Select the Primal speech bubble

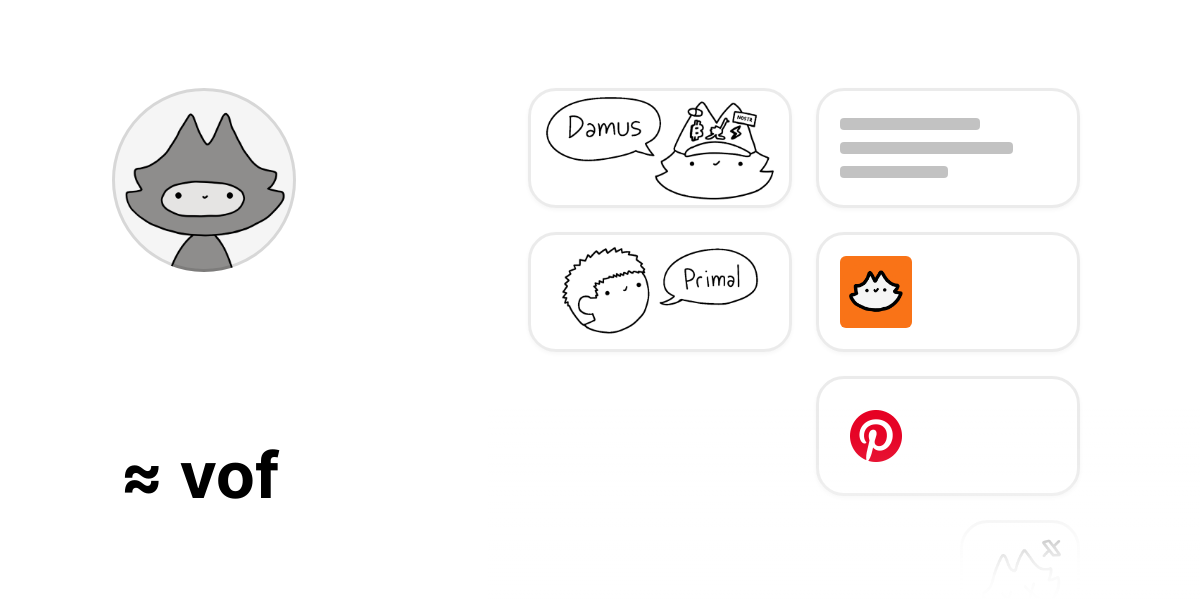click(x=710, y=277)
